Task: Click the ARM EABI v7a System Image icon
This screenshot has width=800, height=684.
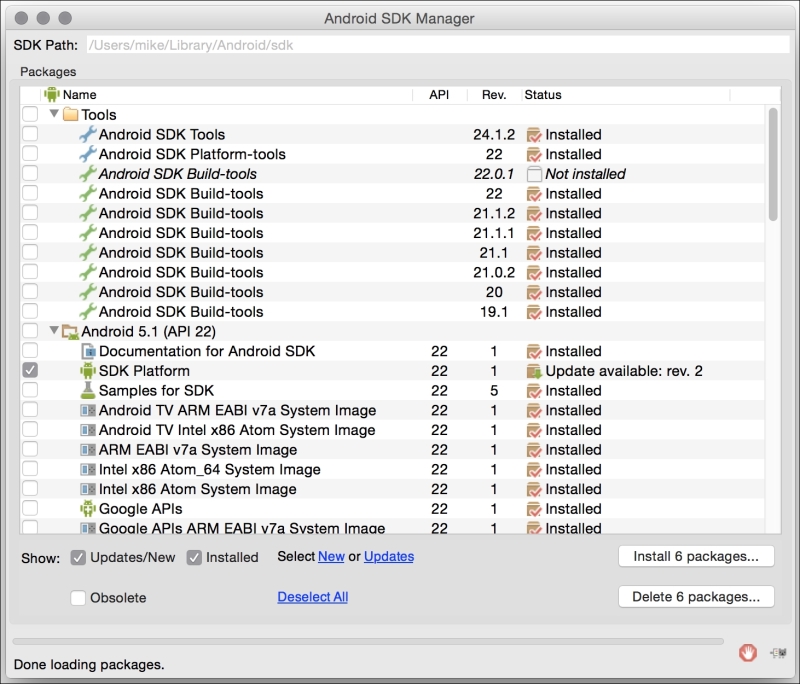Action: pyautogui.click(x=88, y=449)
